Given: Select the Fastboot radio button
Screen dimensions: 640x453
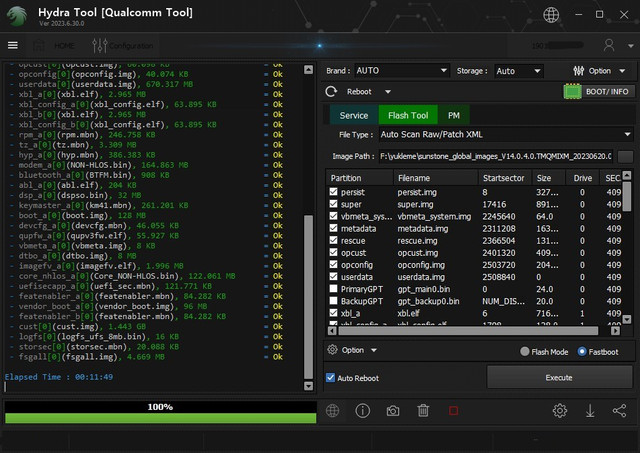Looking at the screenshot, I should [x=582, y=351].
